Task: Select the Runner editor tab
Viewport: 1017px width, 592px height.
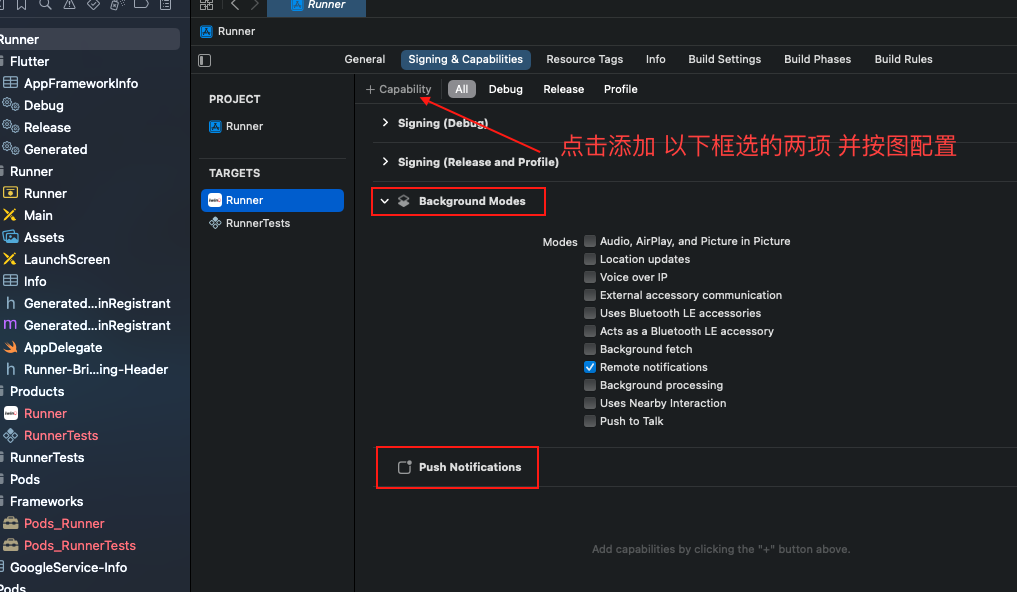Action: (x=317, y=6)
